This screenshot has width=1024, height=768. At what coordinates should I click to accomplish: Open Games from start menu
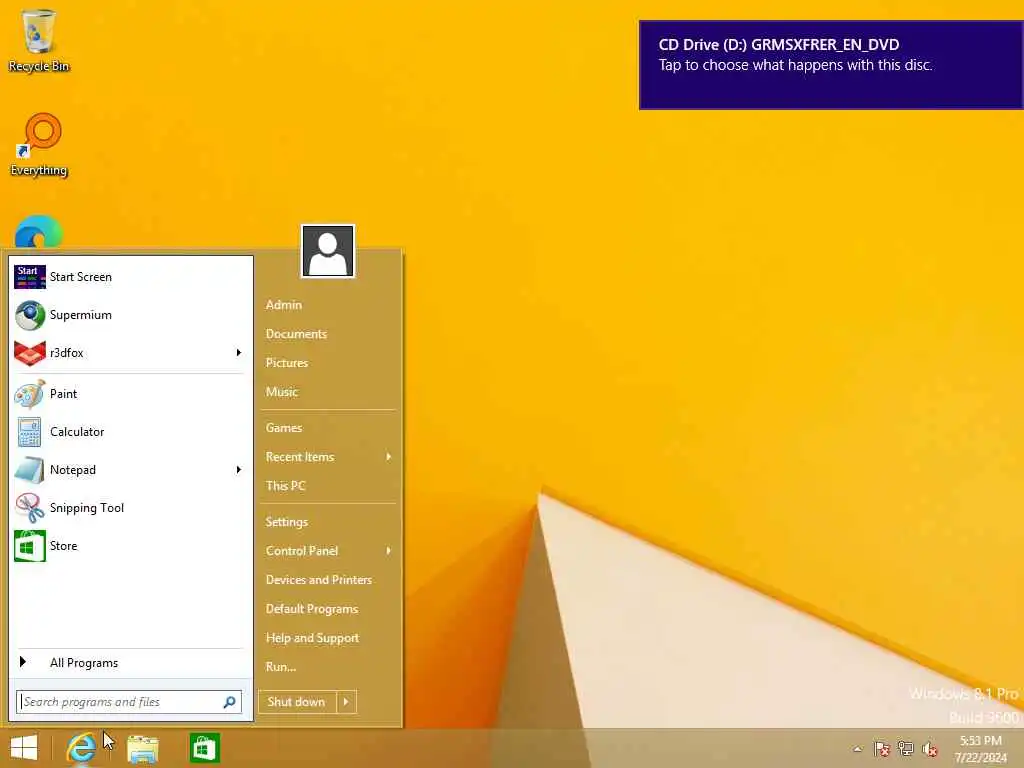[283, 428]
